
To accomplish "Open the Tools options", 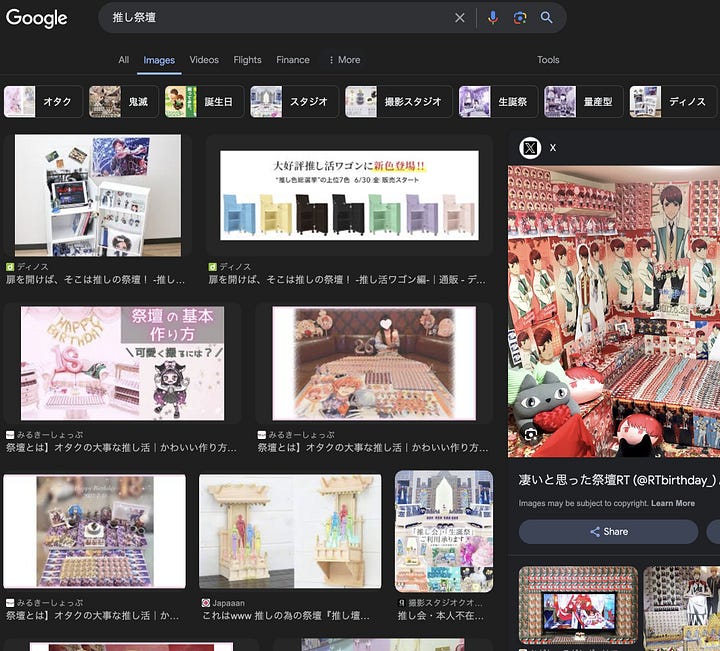I will pyautogui.click(x=548, y=60).
